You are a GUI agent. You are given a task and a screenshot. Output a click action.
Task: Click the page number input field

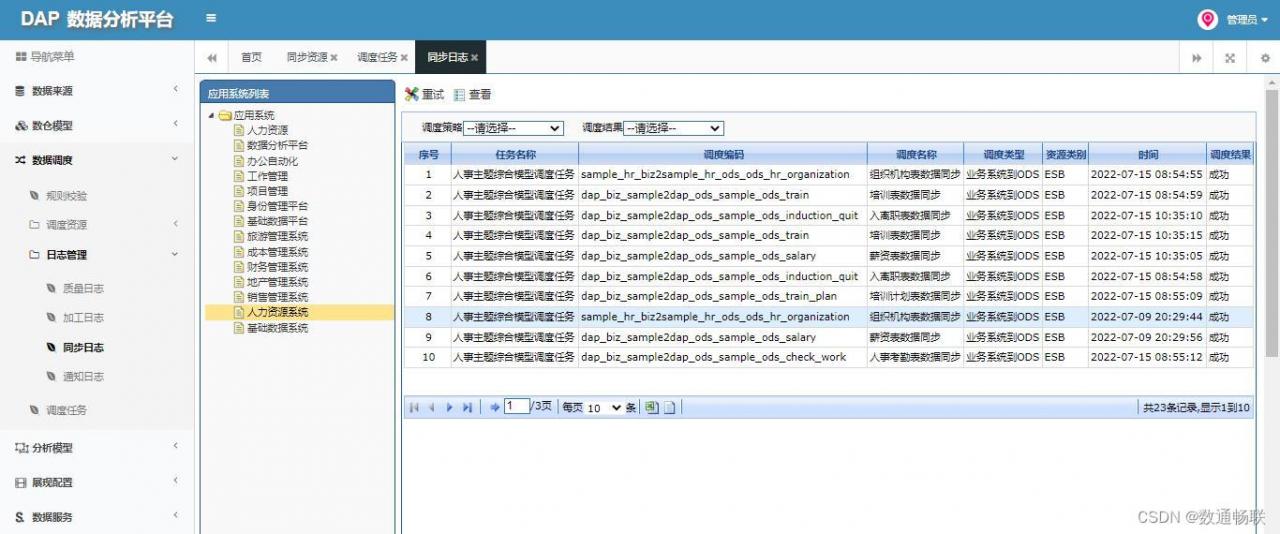click(517, 407)
